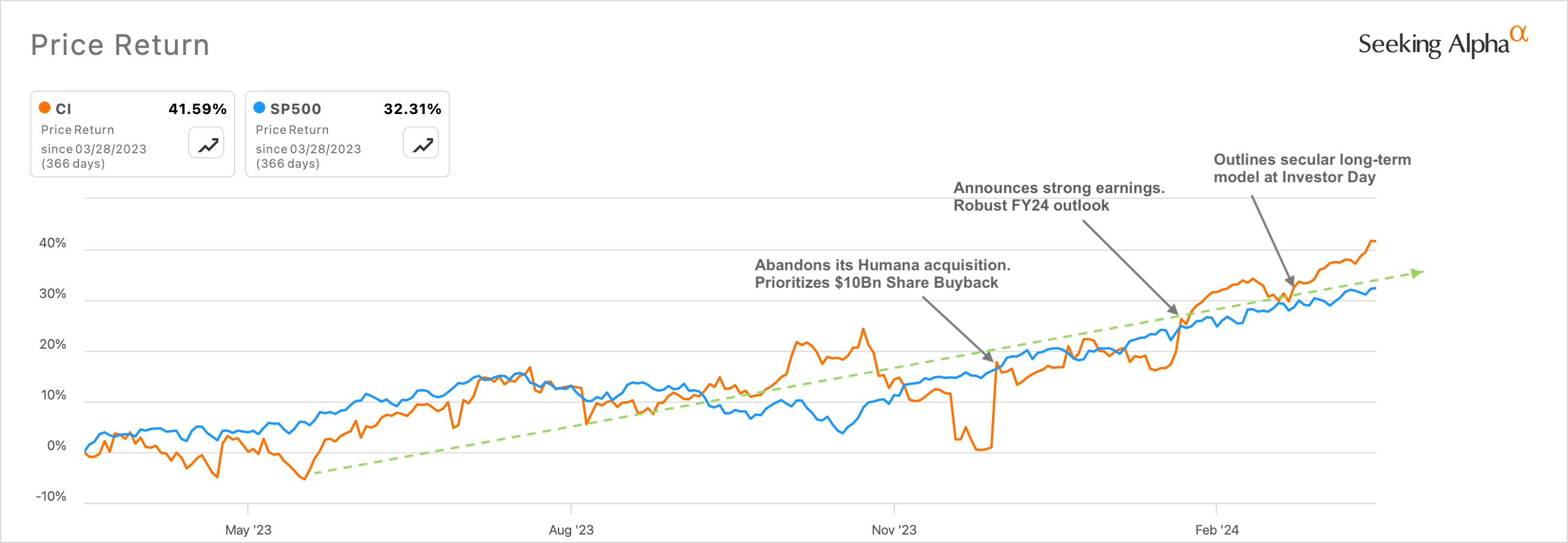The height and width of the screenshot is (543, 1568).
Task: Click the May '23 axis marker
Action: pos(248,530)
